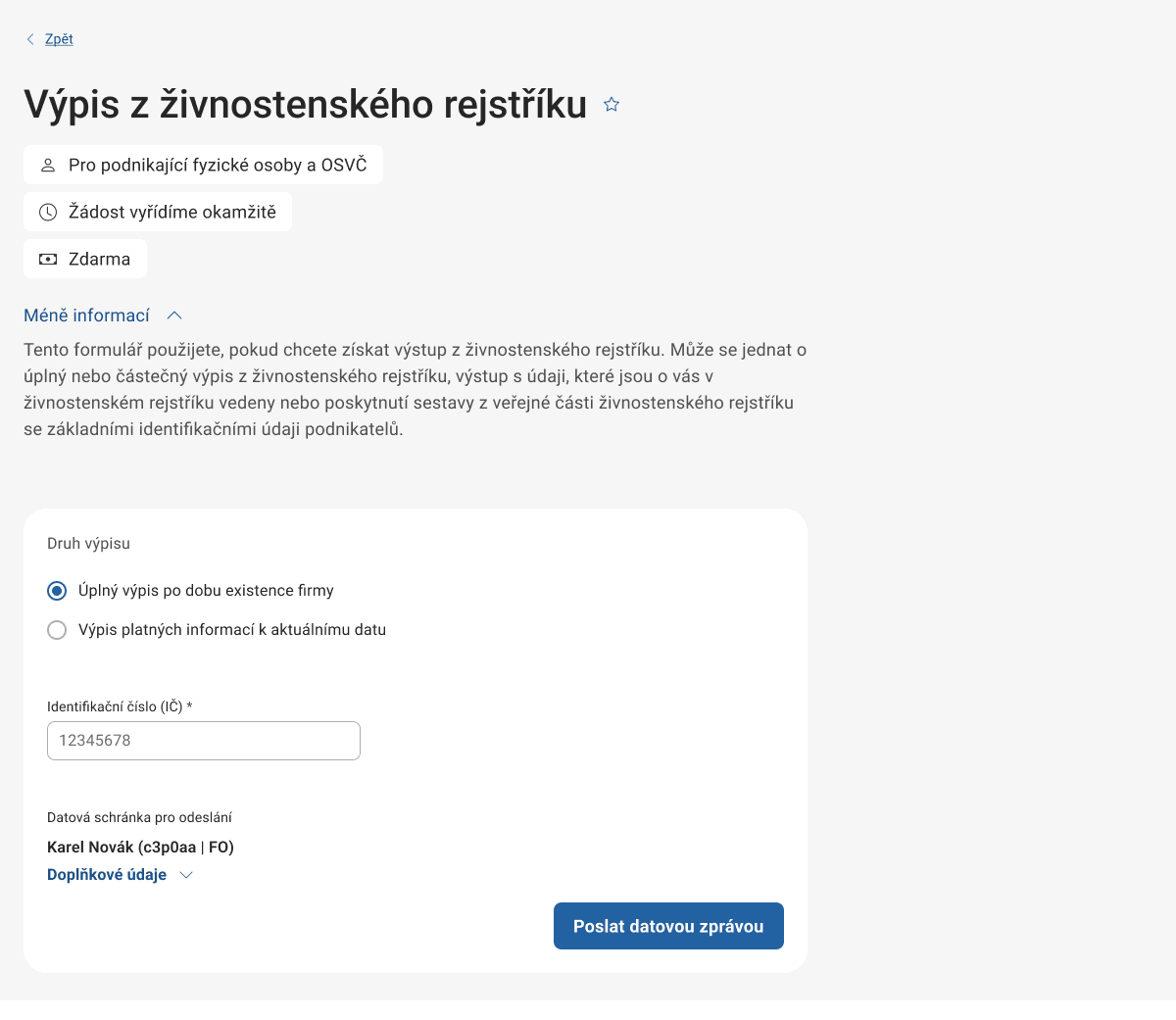The height and width of the screenshot is (1020, 1176).
Task: Click the 'Pro podnikající fyzické osoby a OSVČ' badge
Action: pyautogui.click(x=203, y=165)
